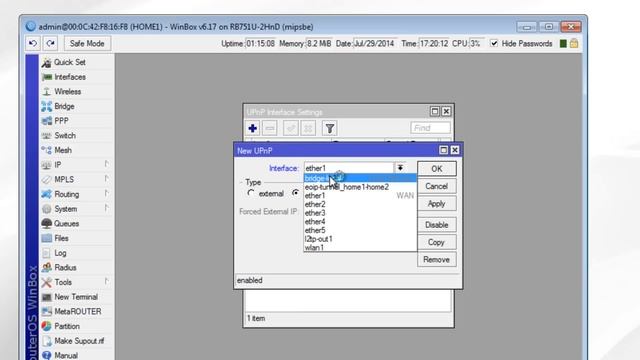Click the PPP icon in the sidebar

coord(47,121)
